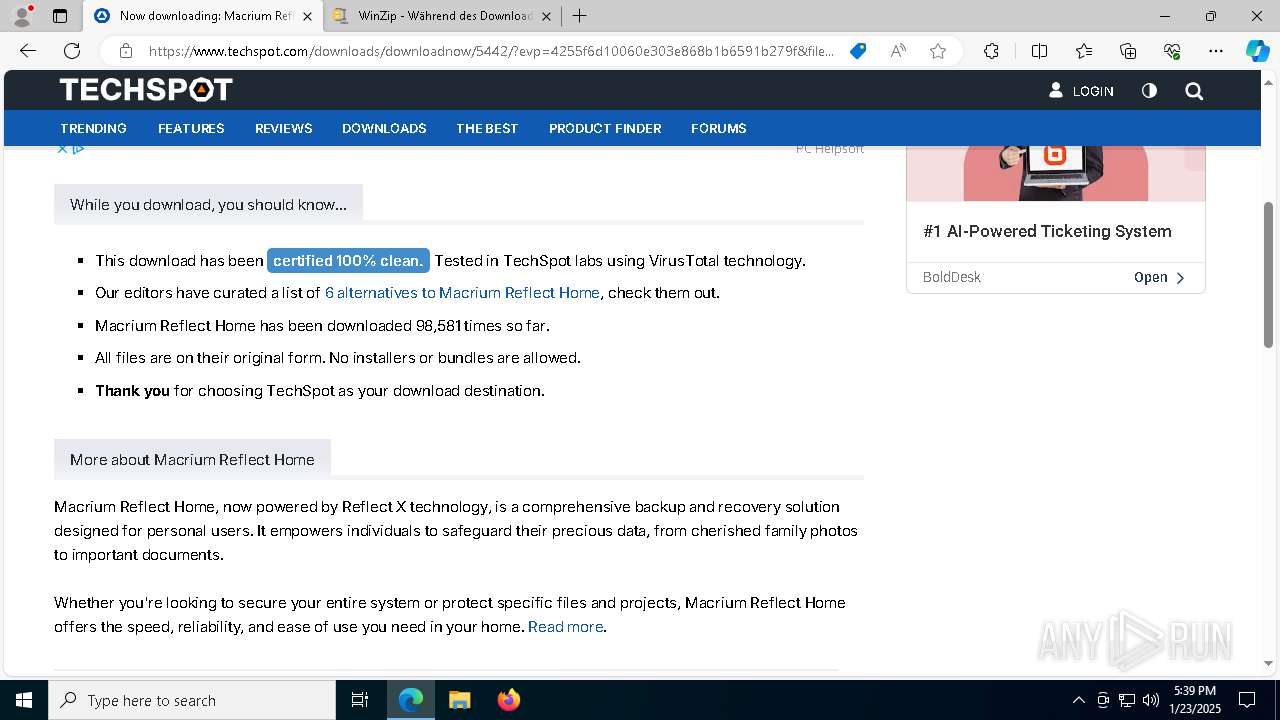Click the Read more link
This screenshot has width=1280, height=720.
point(566,627)
